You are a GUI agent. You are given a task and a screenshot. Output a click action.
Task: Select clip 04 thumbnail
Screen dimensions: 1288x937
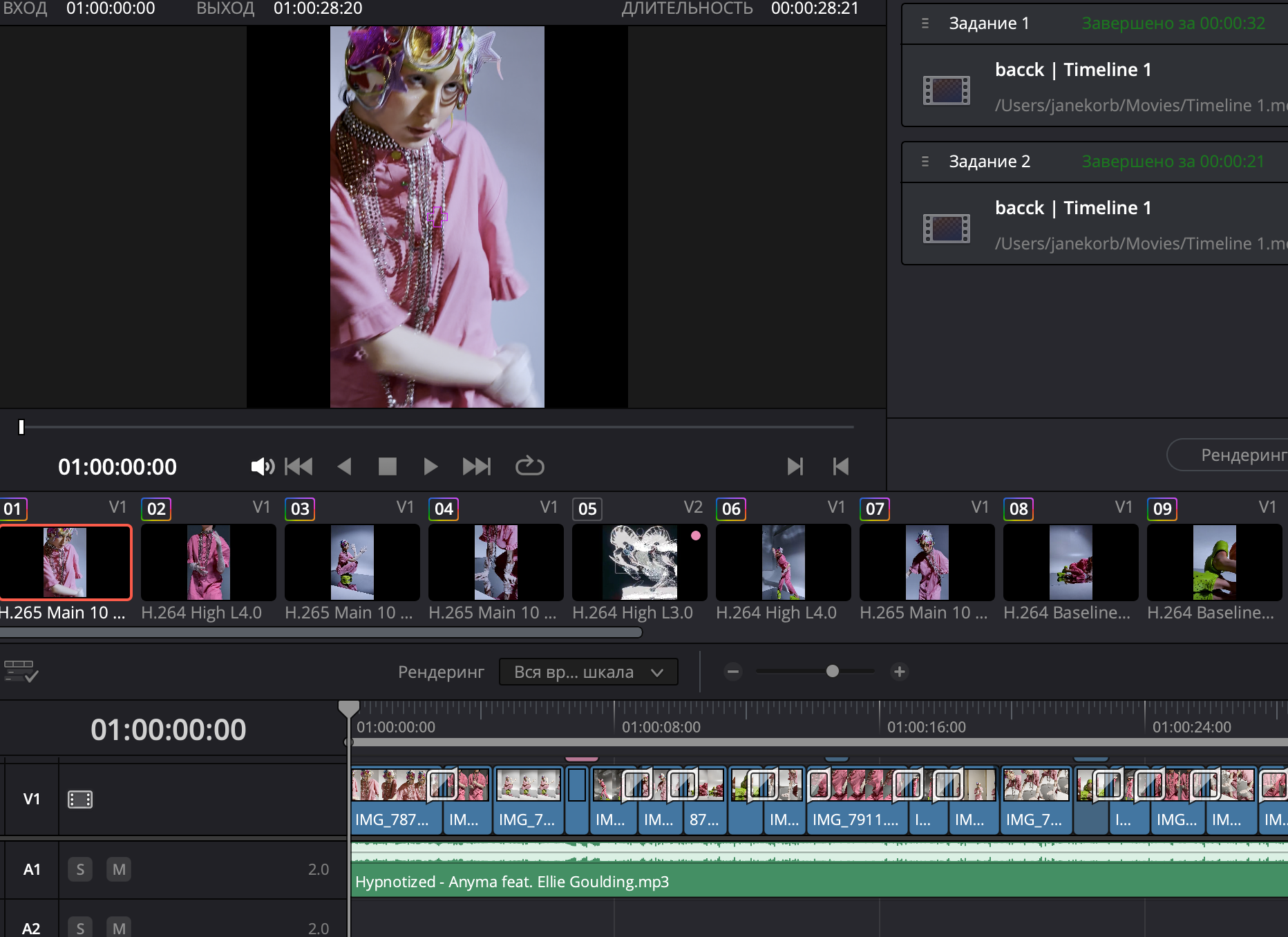[x=496, y=562]
